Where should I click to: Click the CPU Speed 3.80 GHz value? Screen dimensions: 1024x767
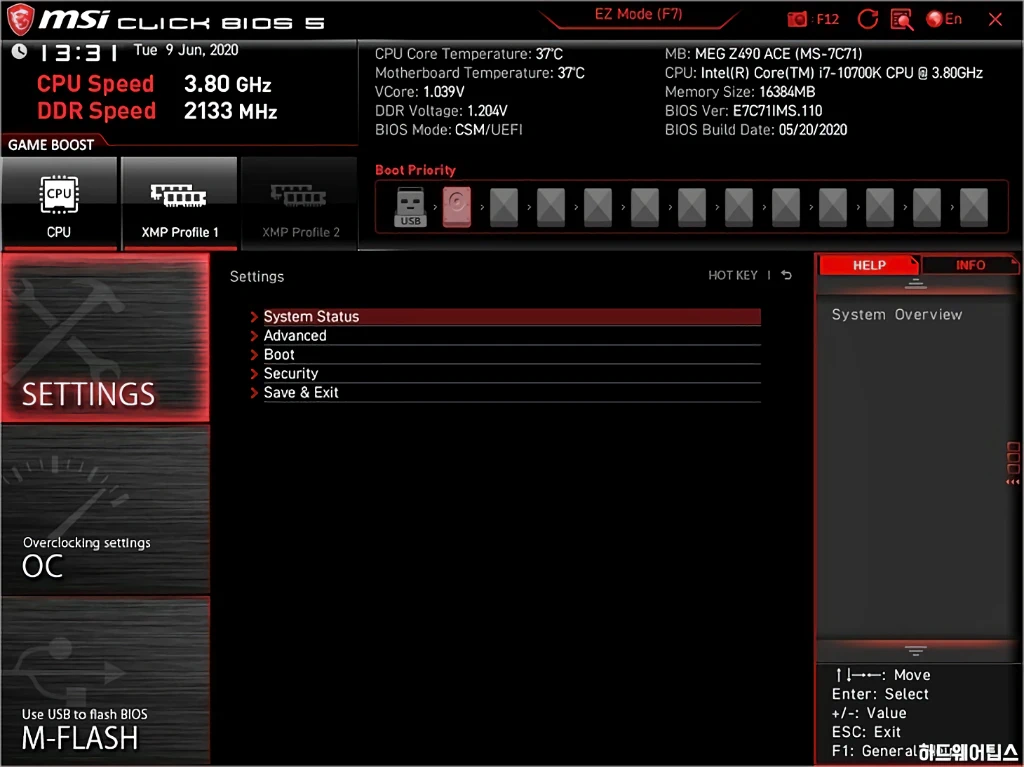tap(227, 84)
